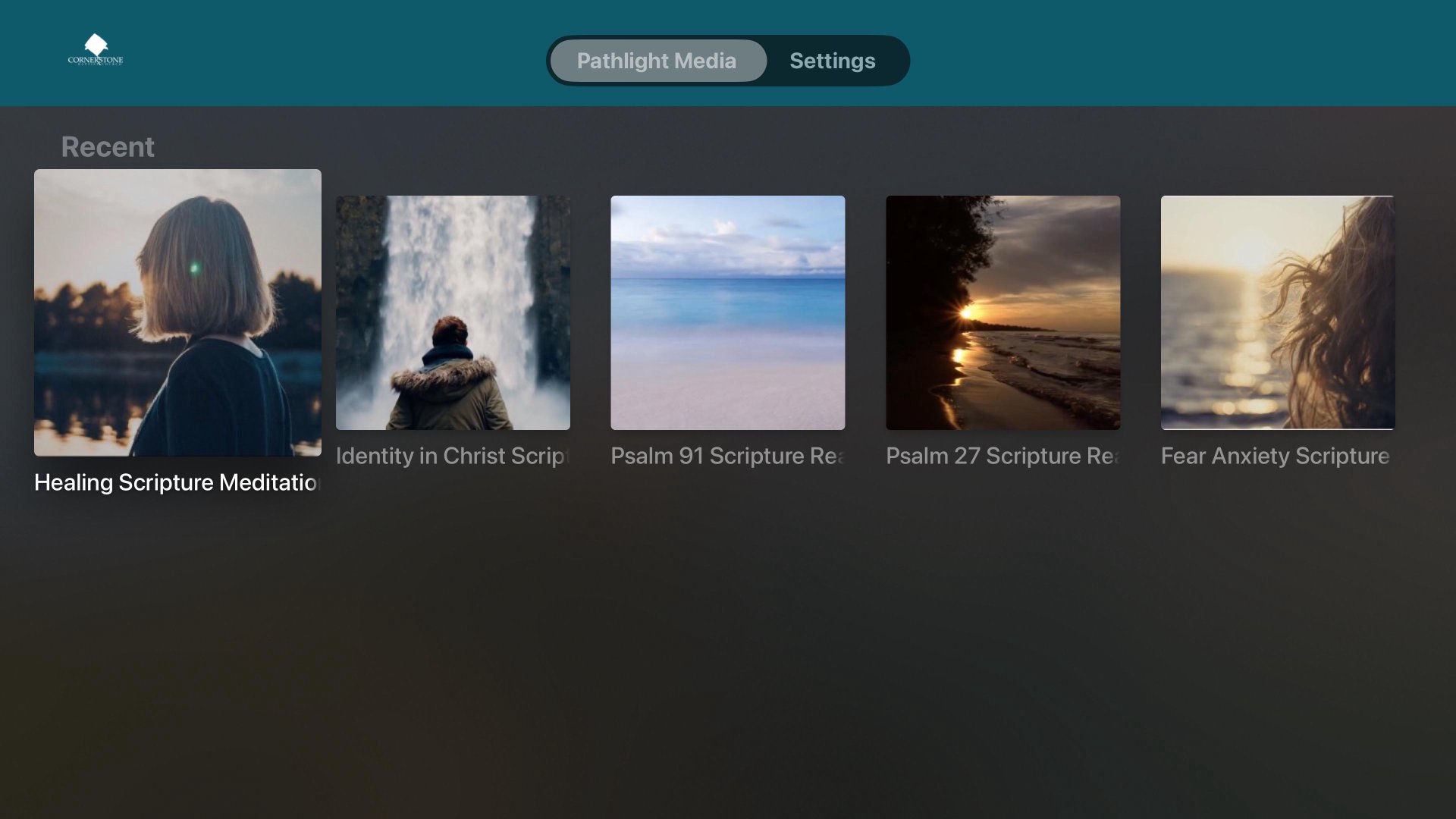The height and width of the screenshot is (819, 1456).
Task: Select the Recent section heading
Action: coord(108,147)
